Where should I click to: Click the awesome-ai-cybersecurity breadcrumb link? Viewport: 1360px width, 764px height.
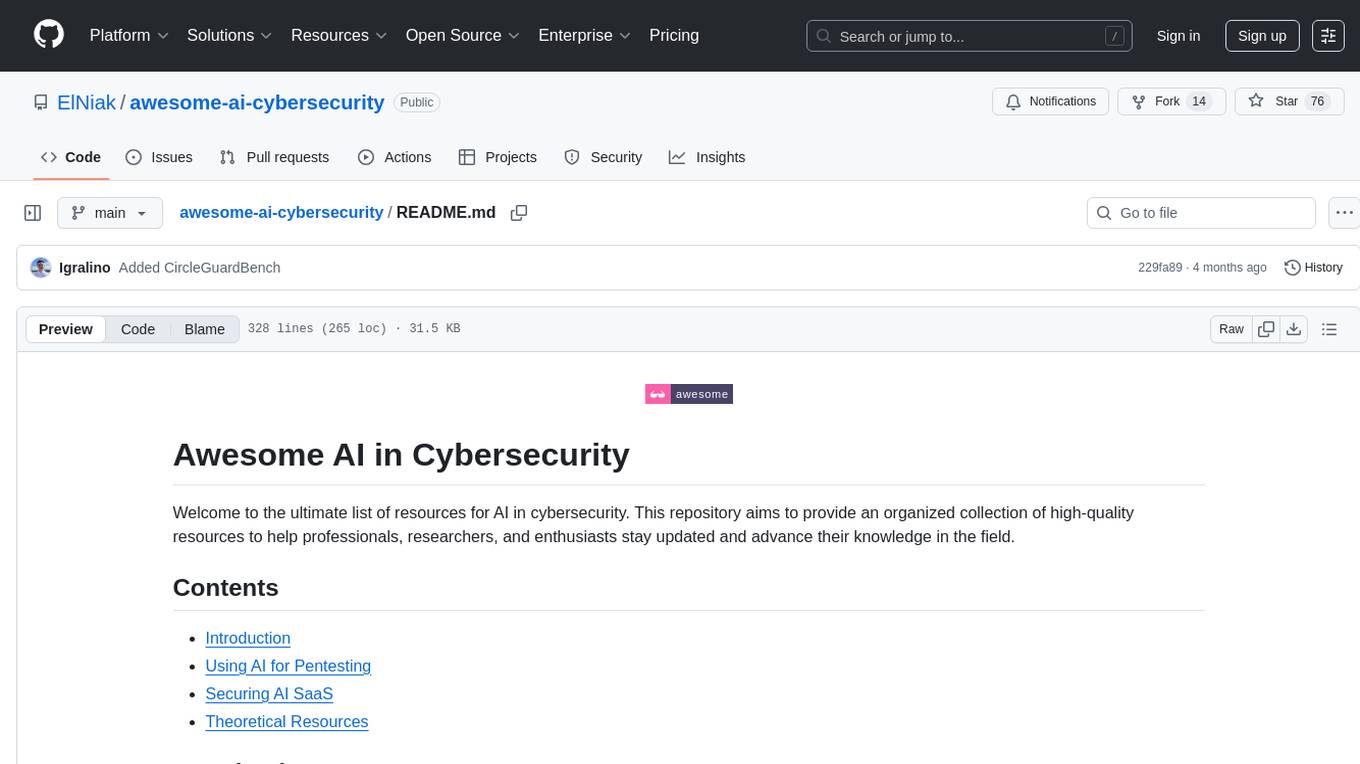[x=281, y=212]
